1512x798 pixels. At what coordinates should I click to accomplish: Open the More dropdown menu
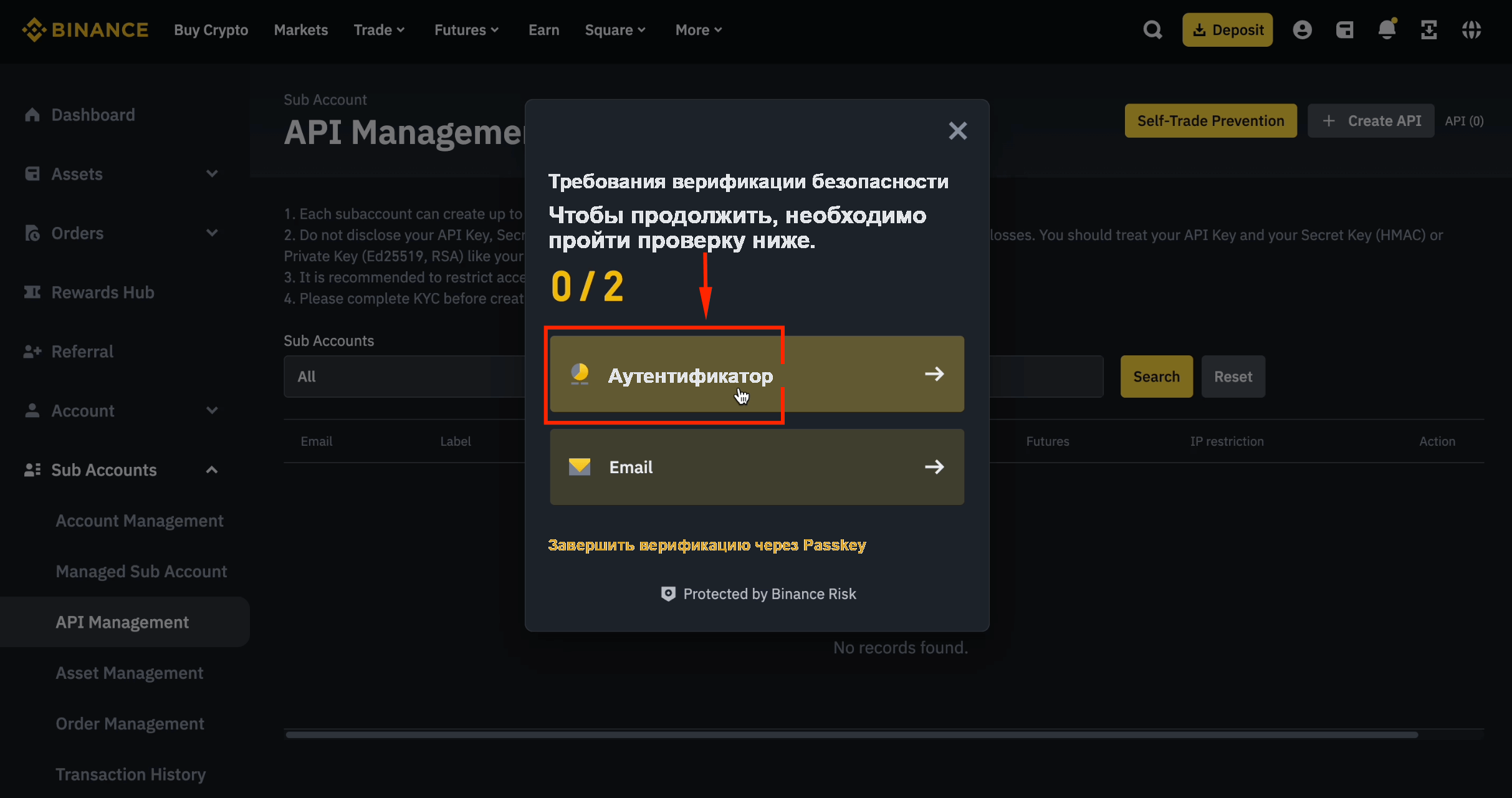698,30
